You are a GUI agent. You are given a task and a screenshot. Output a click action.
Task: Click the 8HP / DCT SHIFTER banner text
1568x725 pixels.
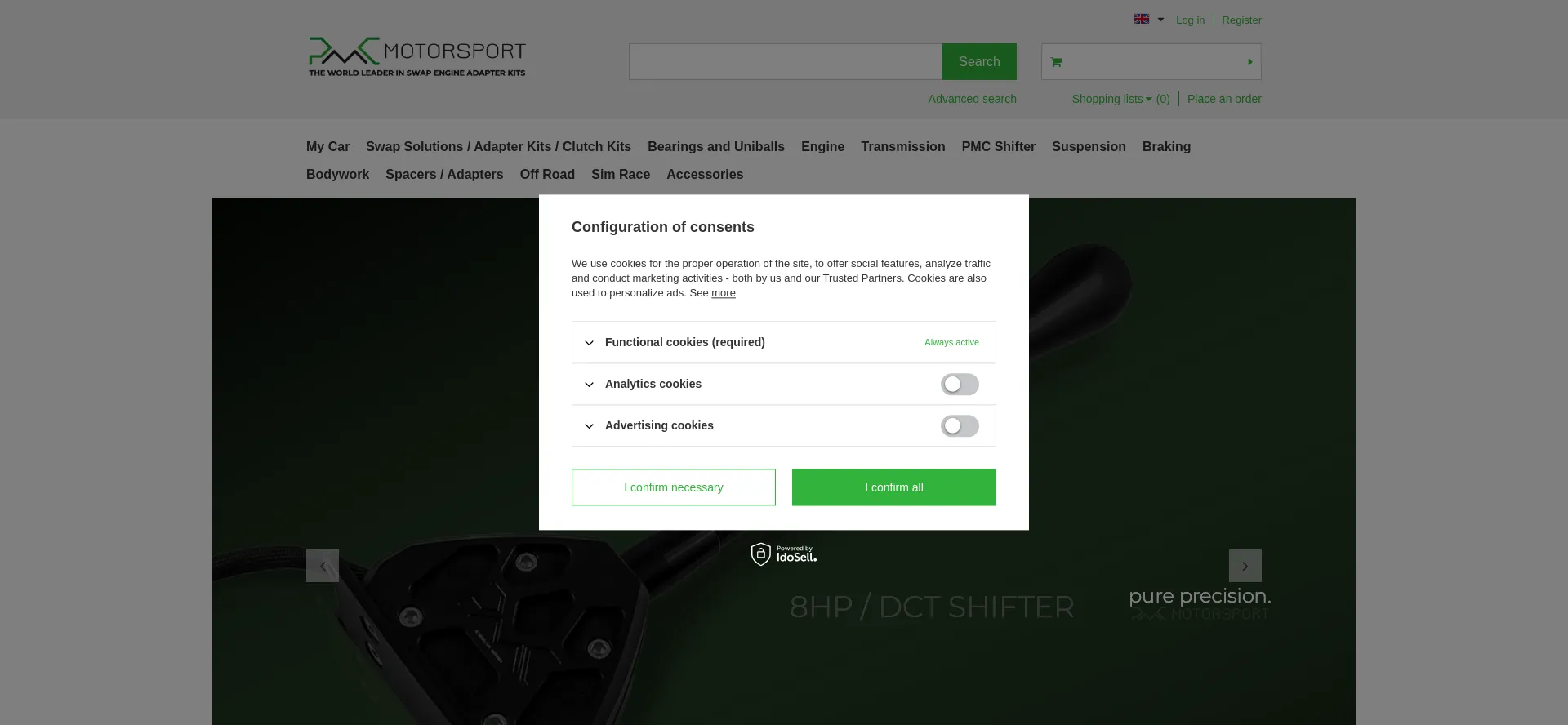click(932, 607)
